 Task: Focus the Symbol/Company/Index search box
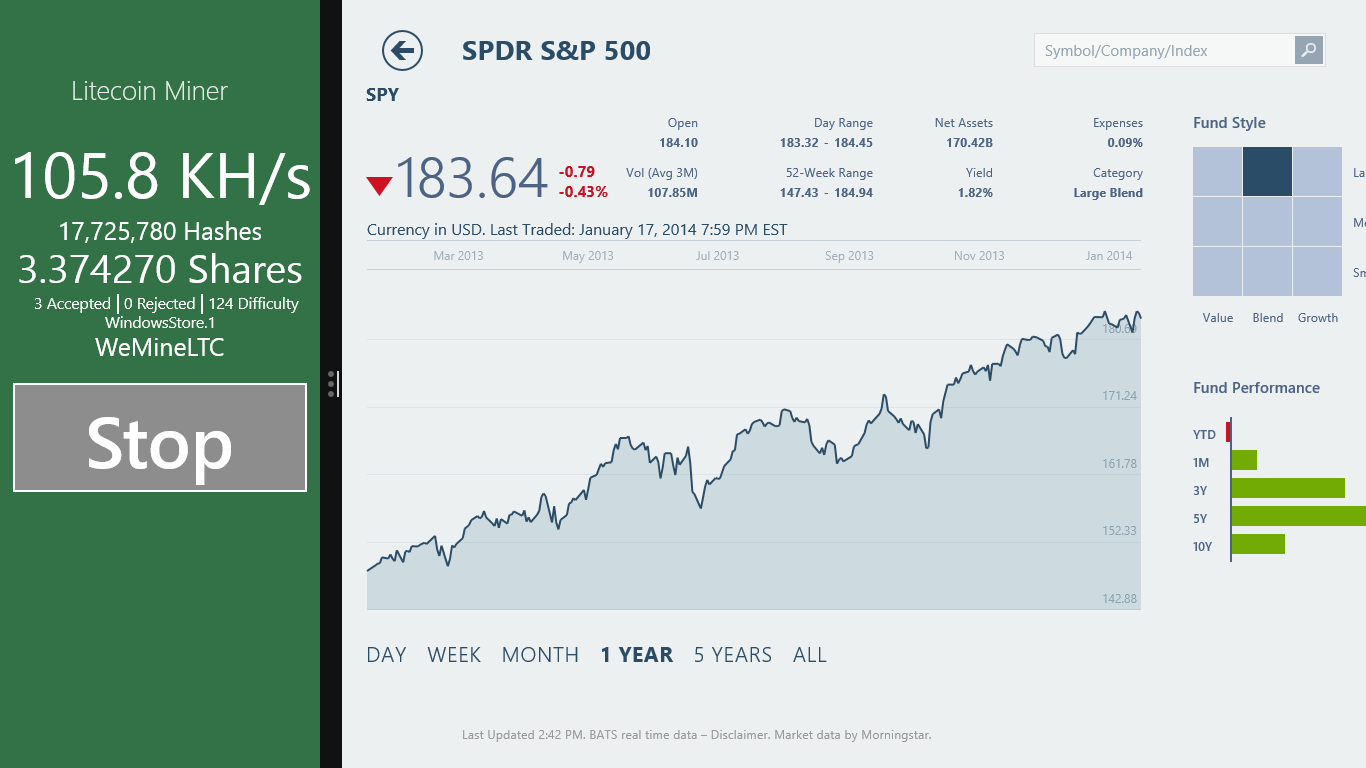(x=1164, y=50)
